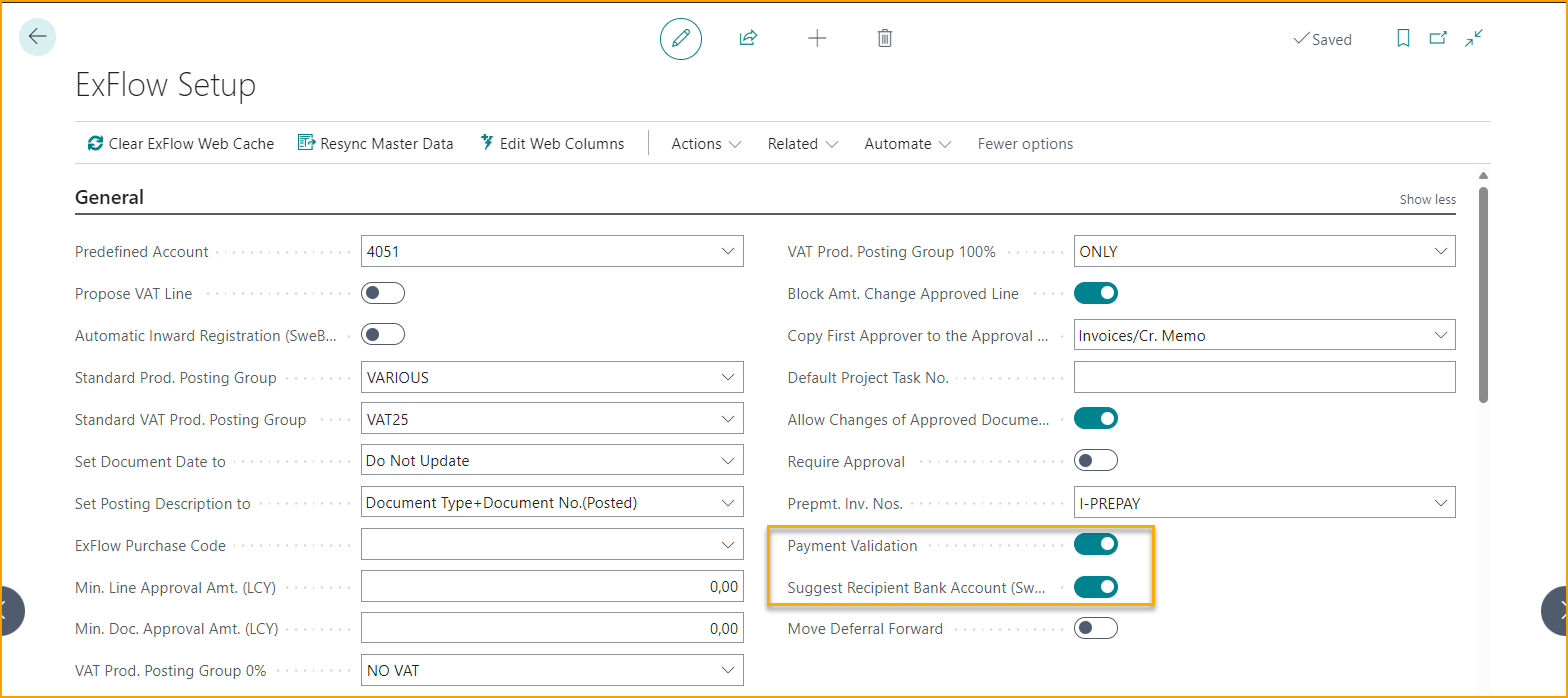The image size is (1568, 698).
Task: Open the Actions menu
Action: [x=706, y=144]
